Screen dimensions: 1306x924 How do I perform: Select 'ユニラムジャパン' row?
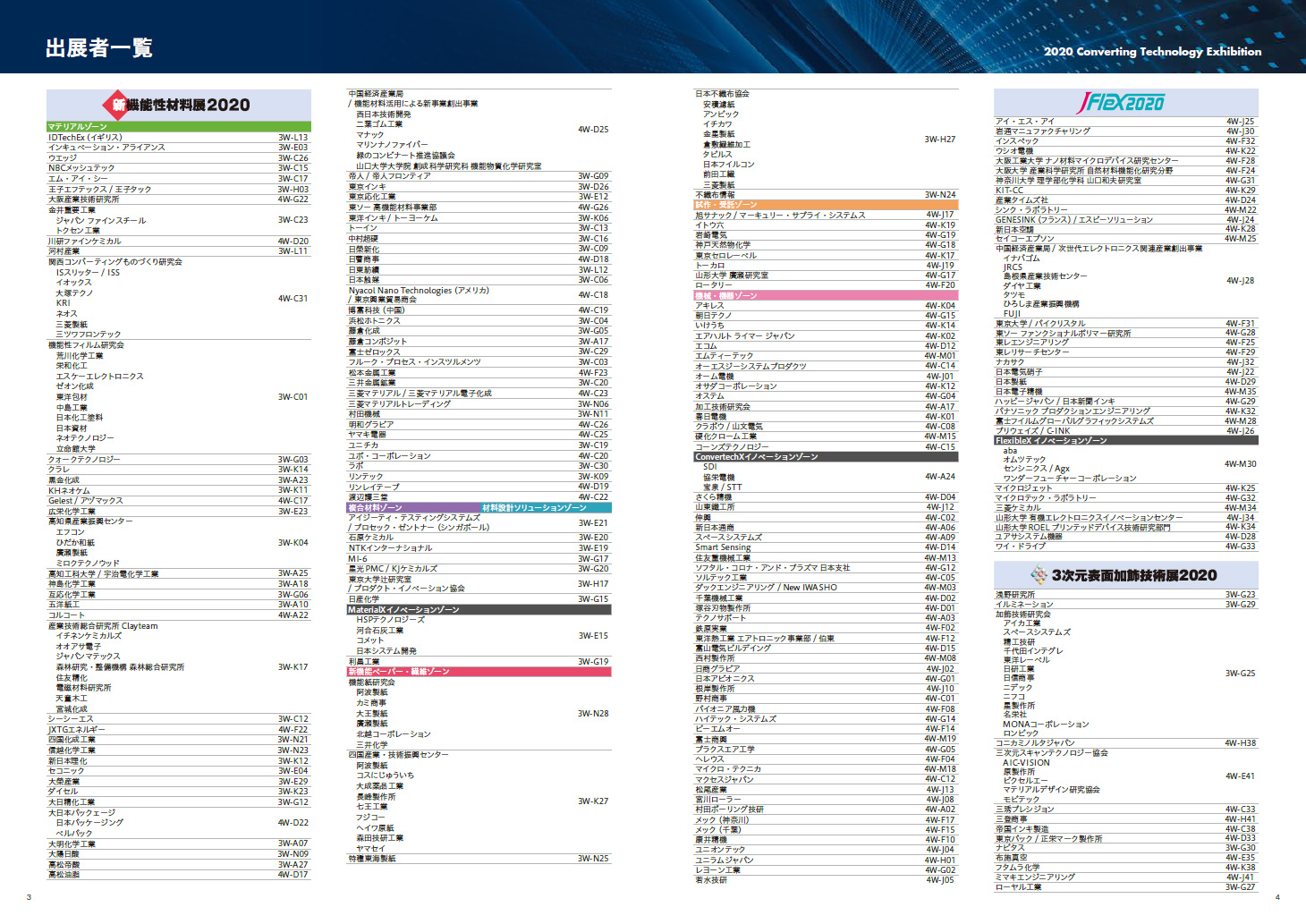(x=826, y=860)
